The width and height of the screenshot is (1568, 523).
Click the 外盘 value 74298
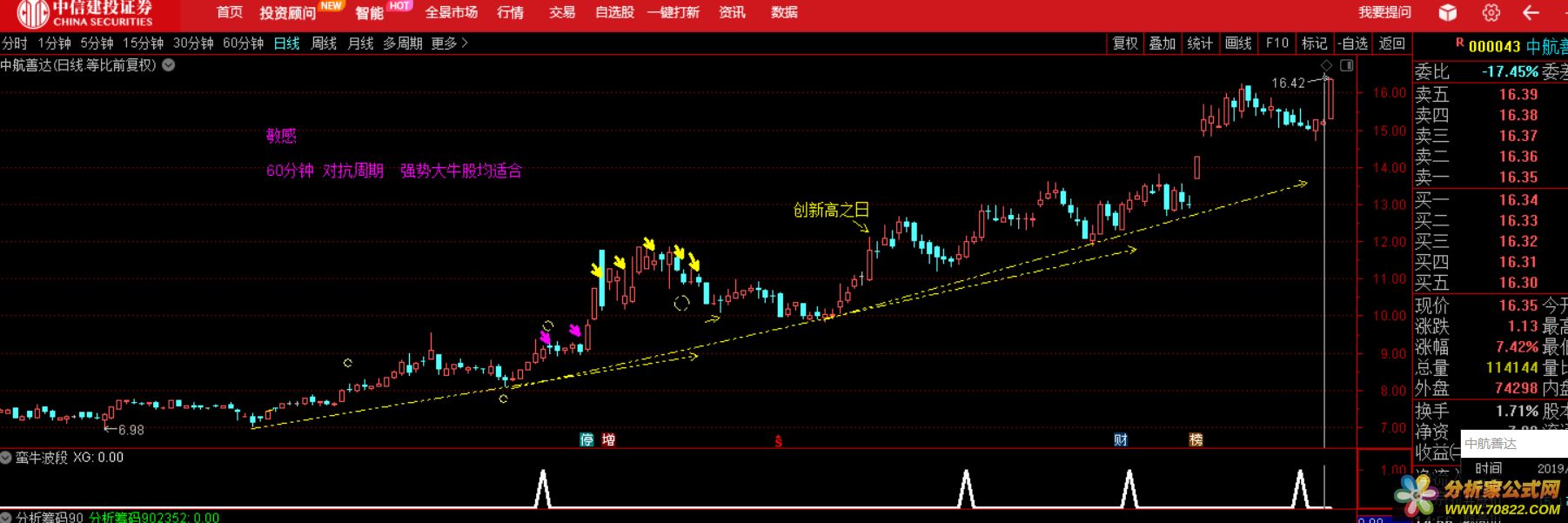click(x=1517, y=388)
